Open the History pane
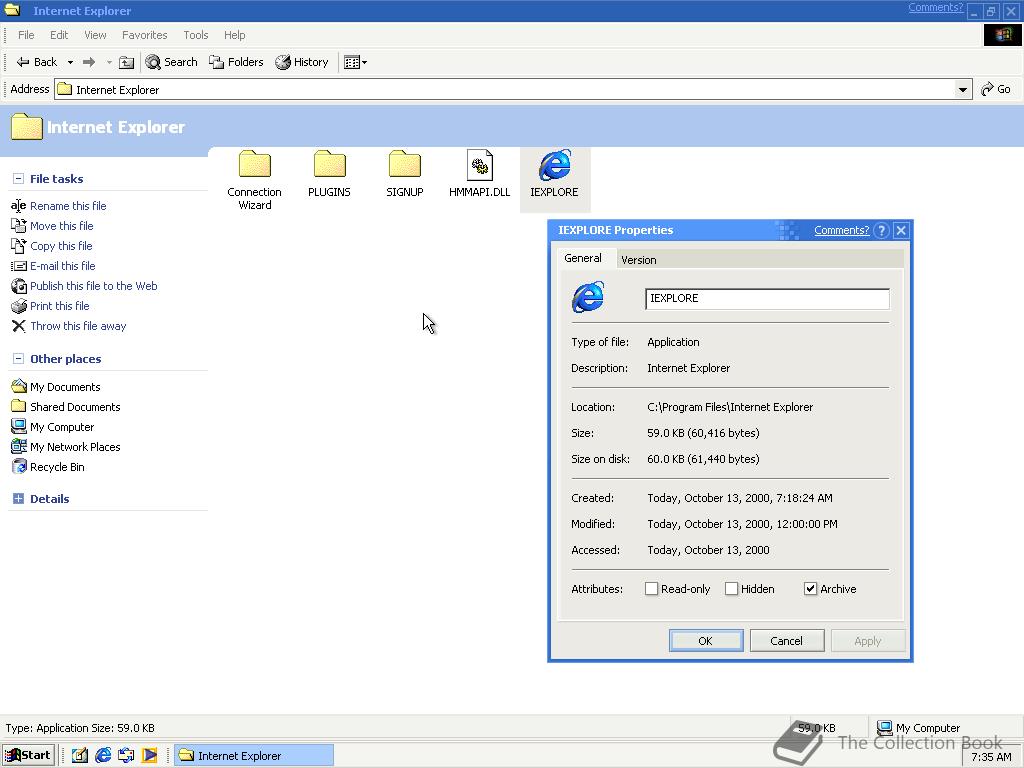The width and height of the screenshot is (1024, 768). [302, 62]
